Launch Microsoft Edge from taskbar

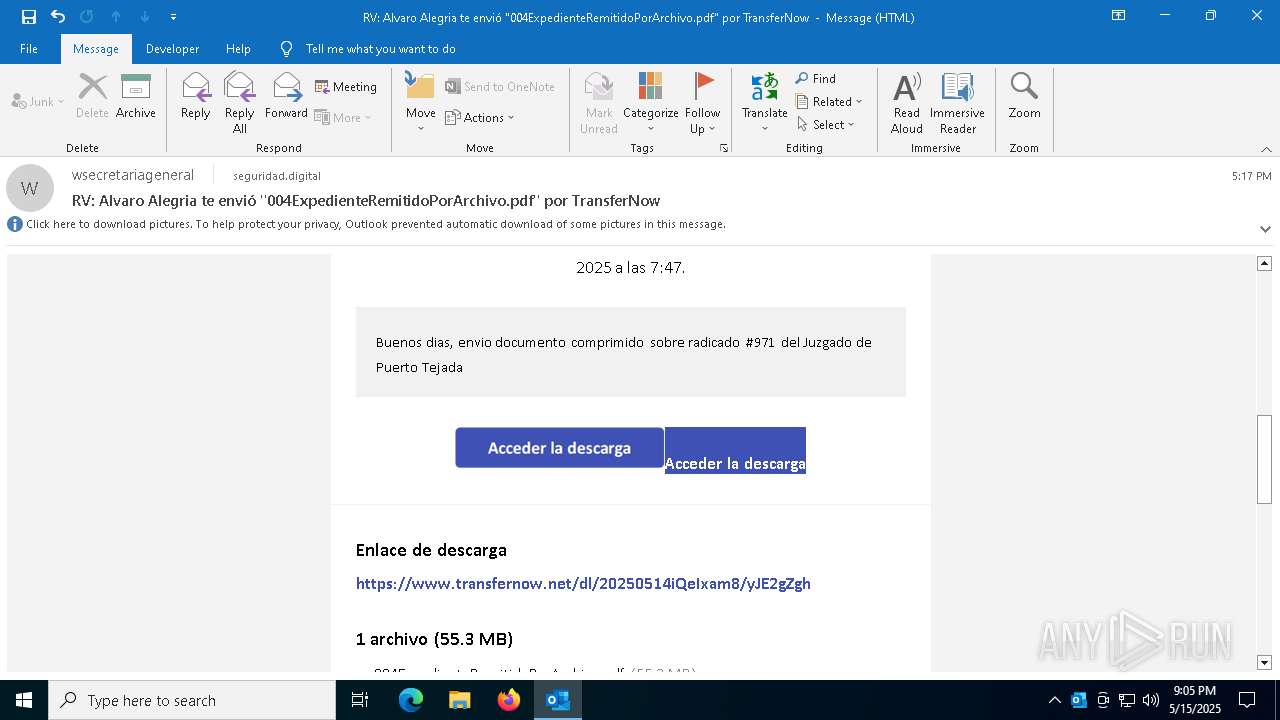pos(411,700)
